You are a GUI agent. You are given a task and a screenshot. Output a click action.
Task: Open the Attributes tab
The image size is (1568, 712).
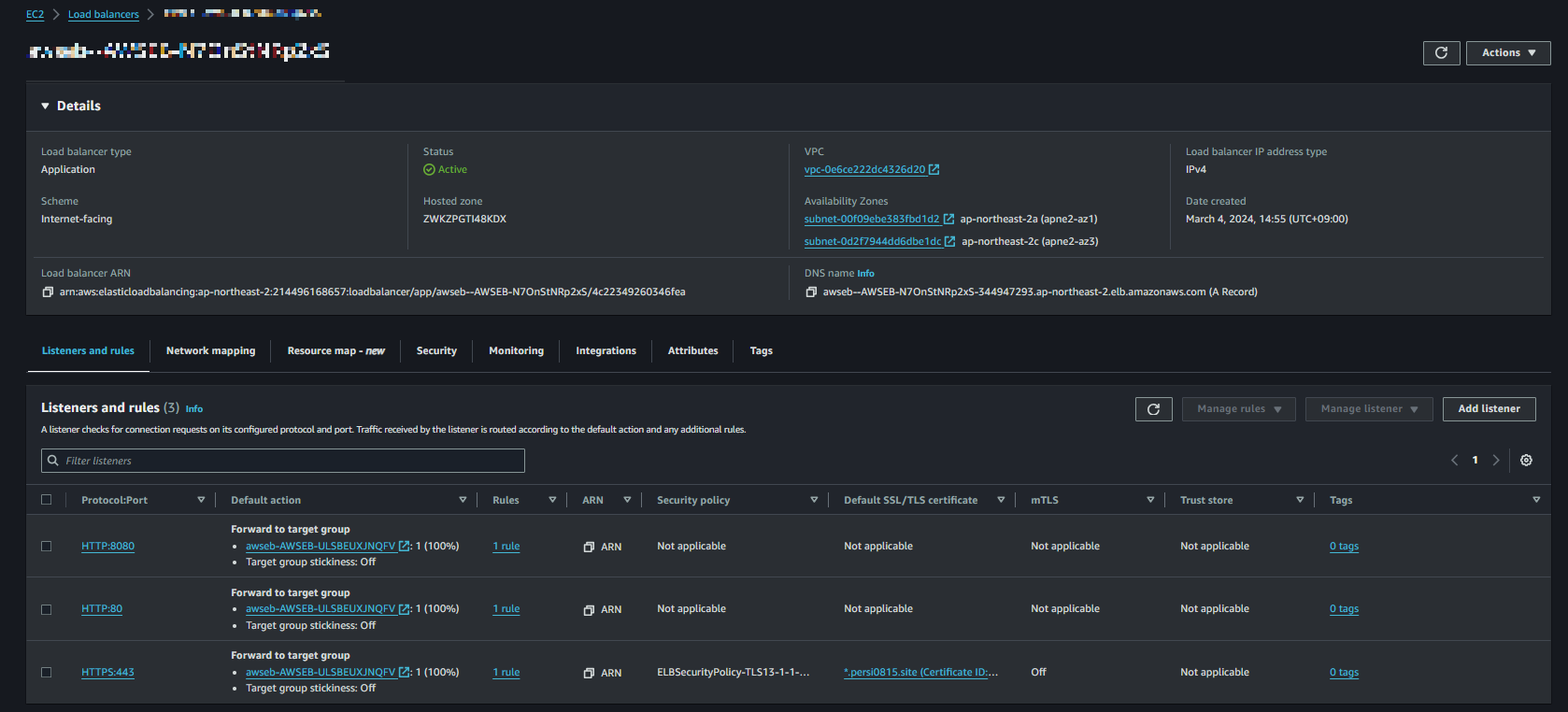[692, 351]
